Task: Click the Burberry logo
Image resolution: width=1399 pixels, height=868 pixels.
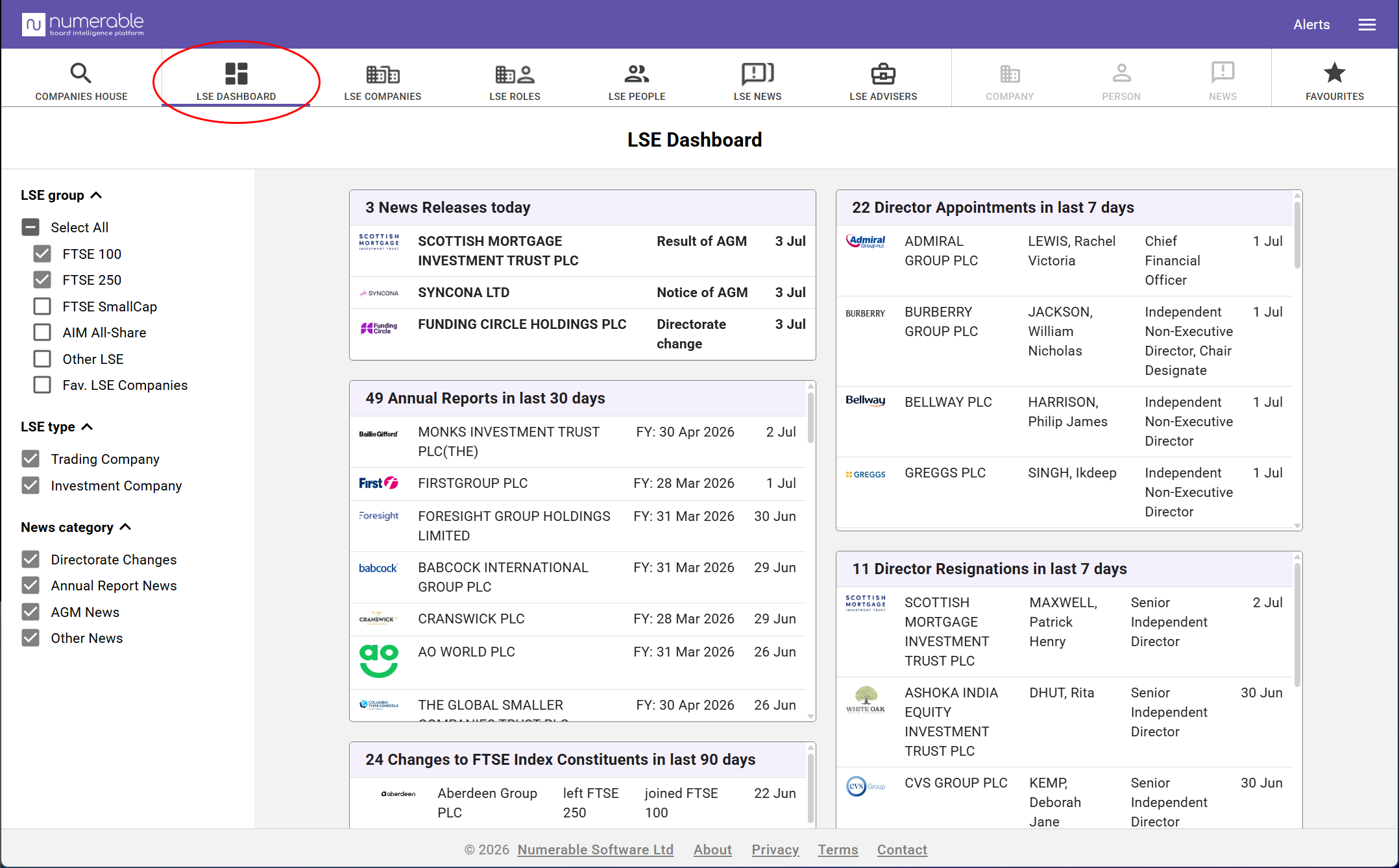Action: (866, 313)
